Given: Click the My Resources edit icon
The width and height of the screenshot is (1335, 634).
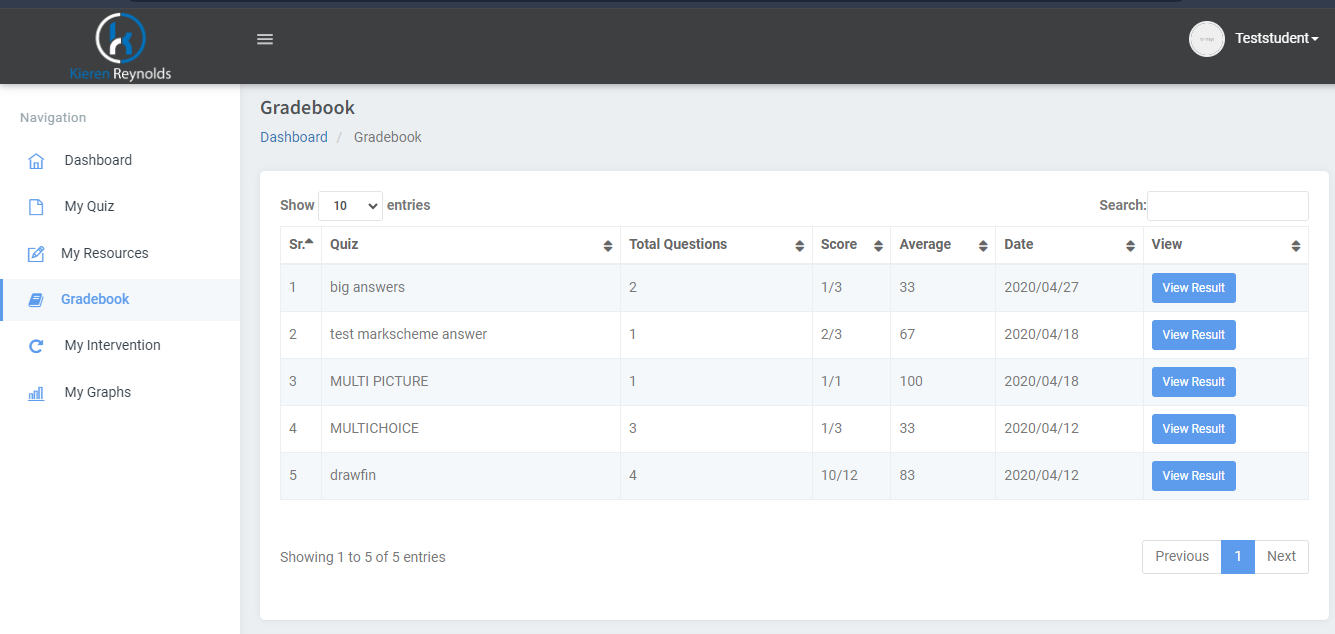Looking at the screenshot, I should point(36,254).
